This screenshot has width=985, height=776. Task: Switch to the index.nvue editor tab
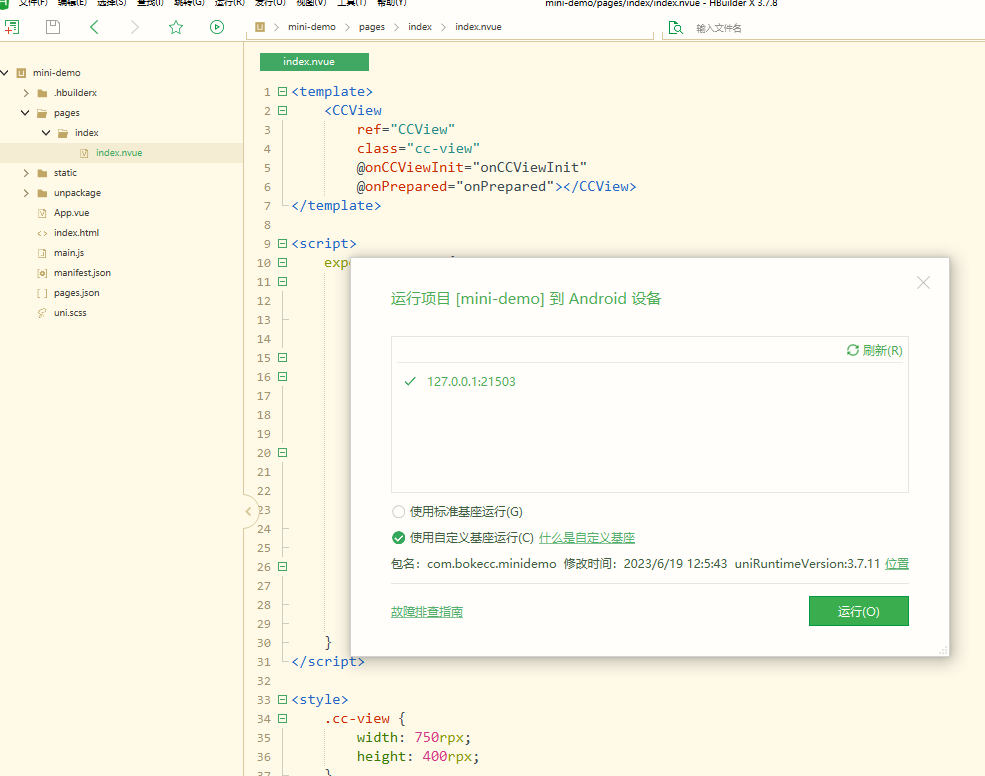coord(314,62)
